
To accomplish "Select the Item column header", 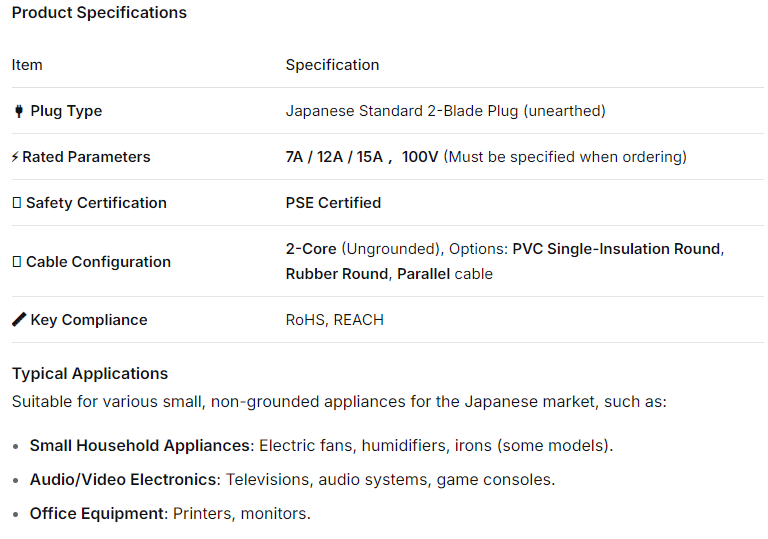I will [27, 65].
